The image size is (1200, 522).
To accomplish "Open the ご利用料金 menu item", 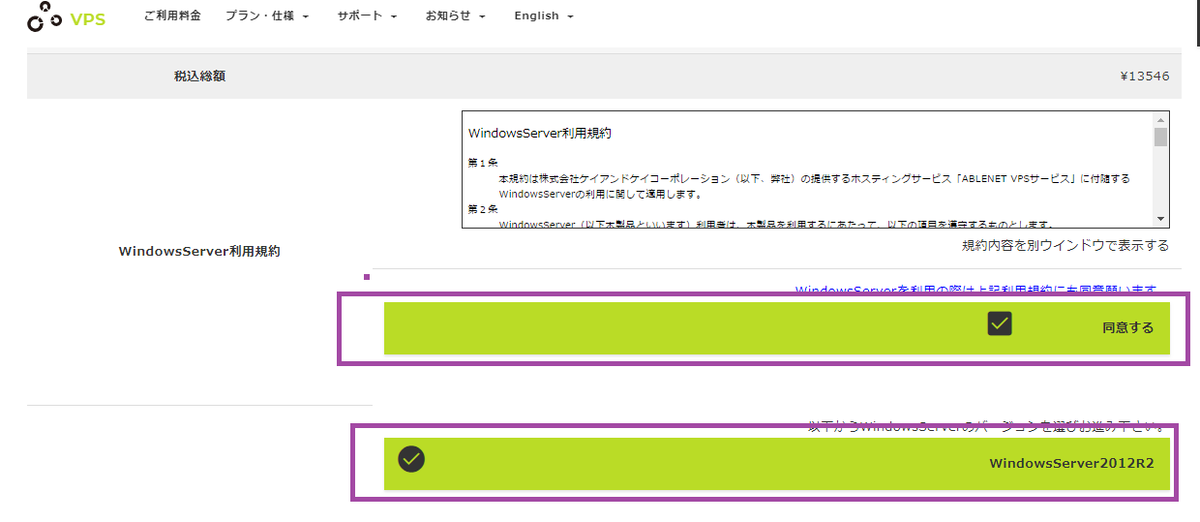I will pos(172,16).
